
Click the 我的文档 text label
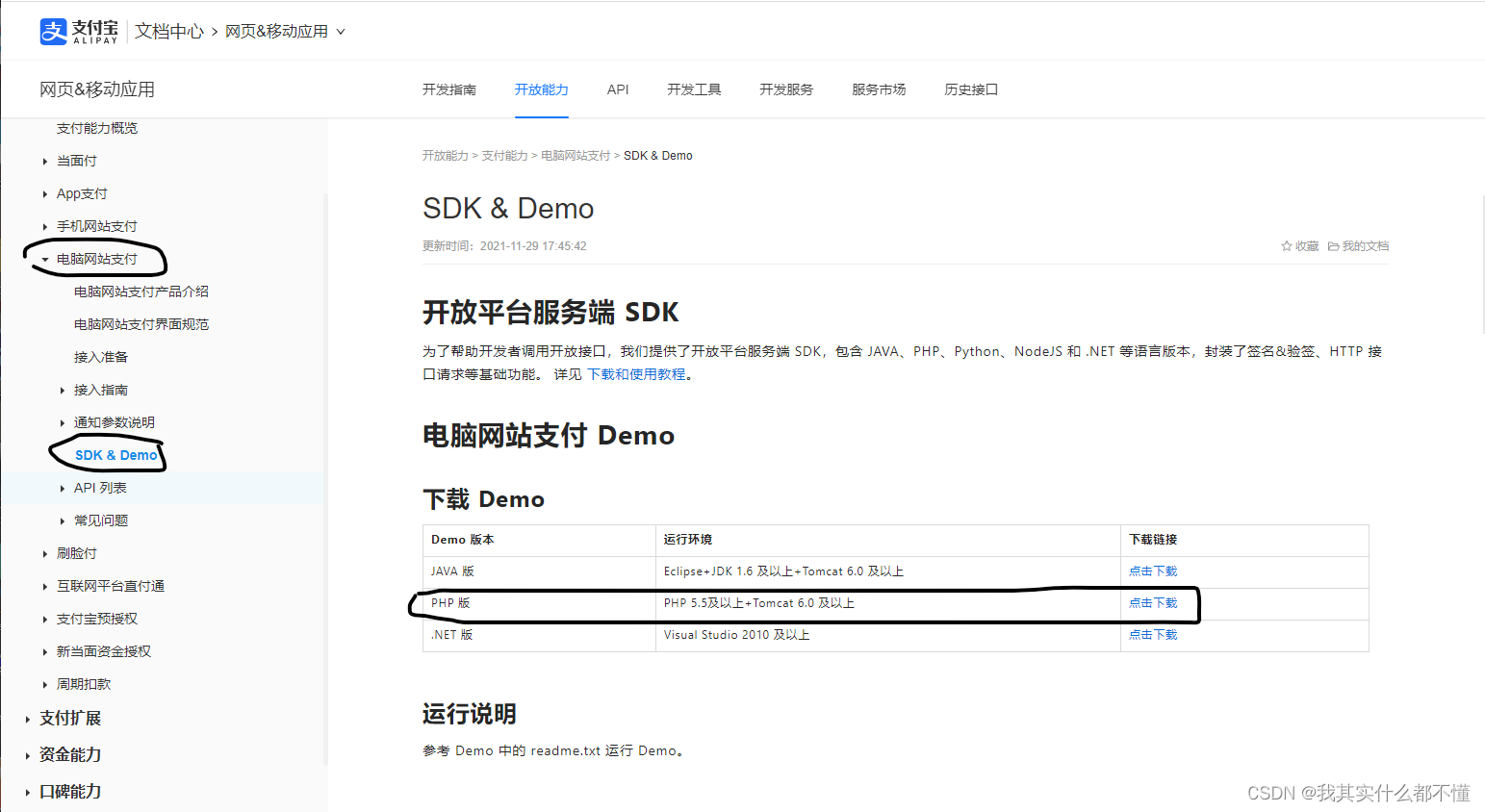1366,246
